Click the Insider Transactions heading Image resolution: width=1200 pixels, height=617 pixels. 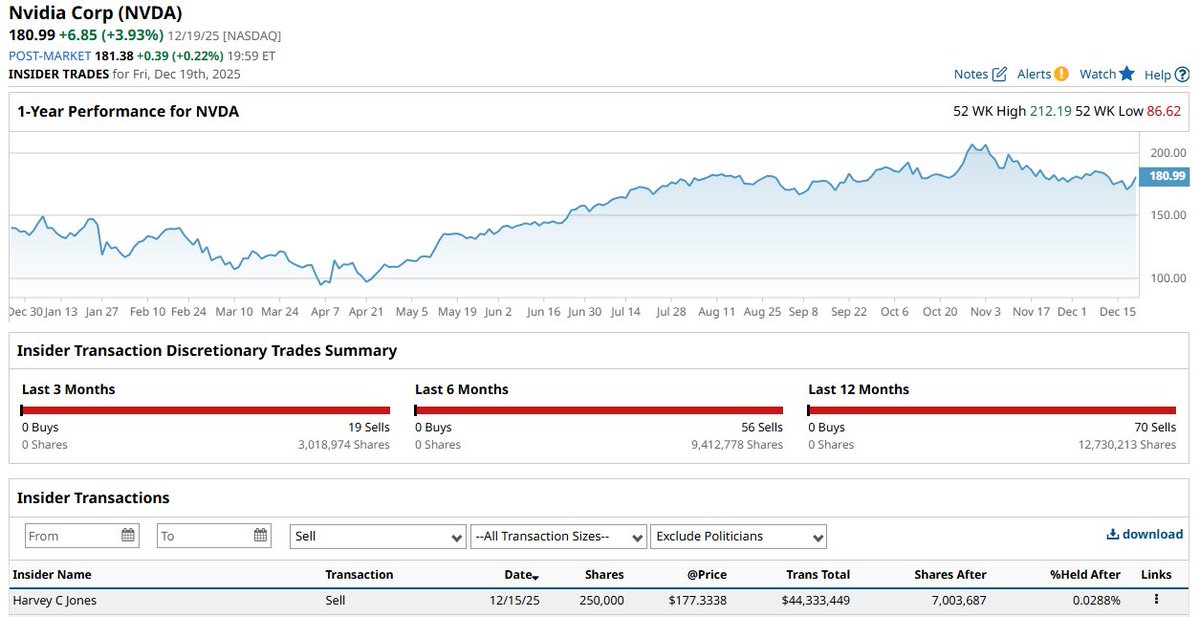[93, 498]
